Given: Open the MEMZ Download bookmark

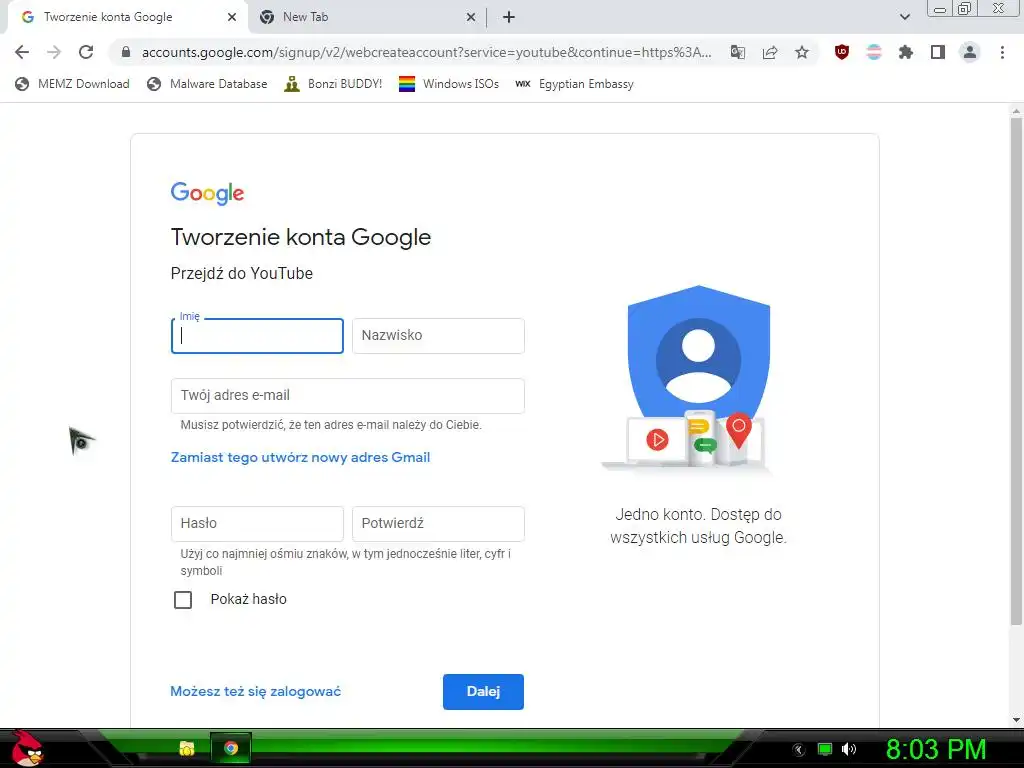Looking at the screenshot, I should click(72, 84).
